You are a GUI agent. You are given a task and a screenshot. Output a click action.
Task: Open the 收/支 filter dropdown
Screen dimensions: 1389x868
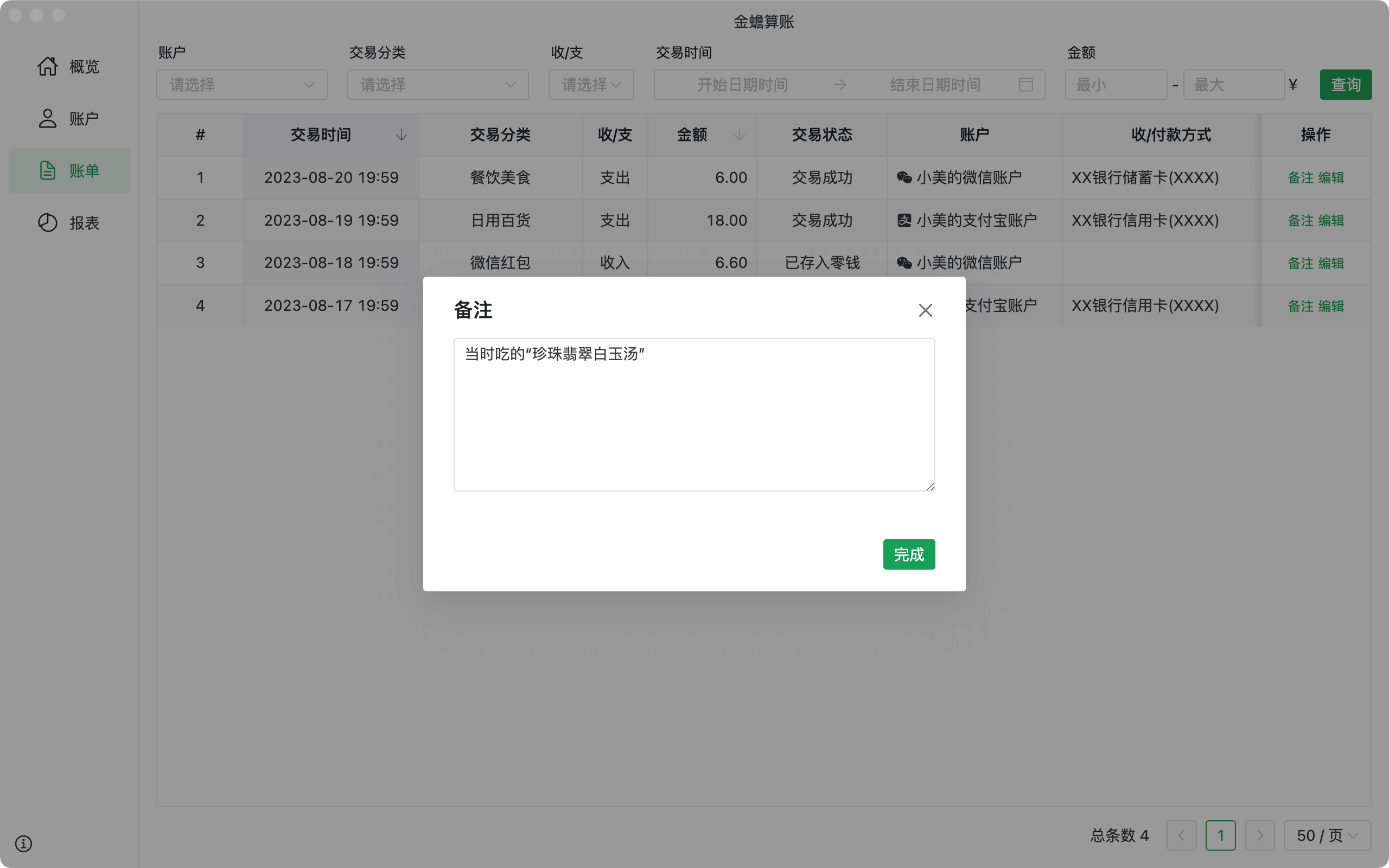pos(591,85)
